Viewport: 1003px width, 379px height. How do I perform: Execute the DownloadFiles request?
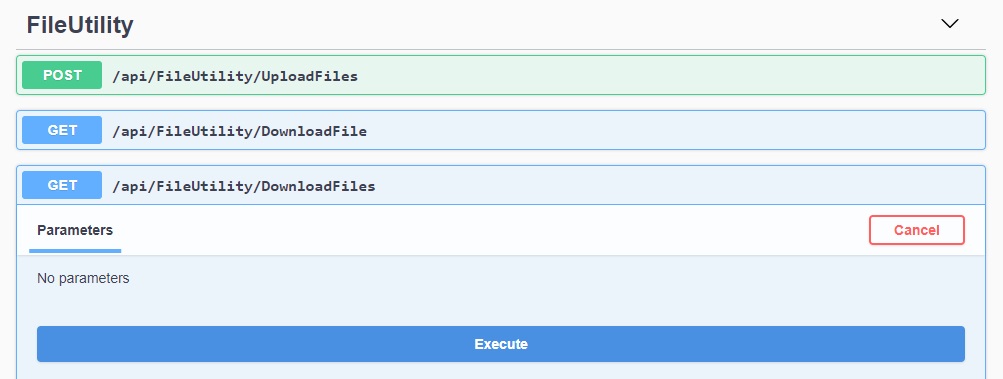[x=501, y=344]
